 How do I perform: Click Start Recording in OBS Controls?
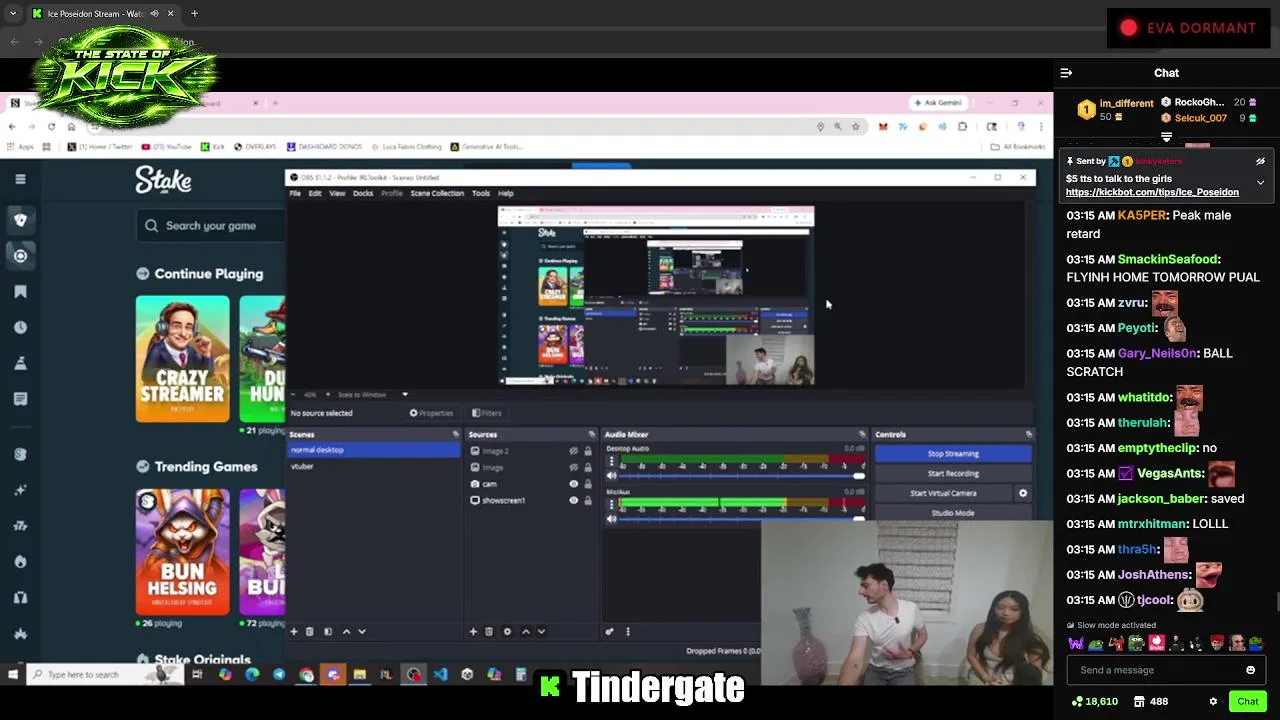click(953, 474)
